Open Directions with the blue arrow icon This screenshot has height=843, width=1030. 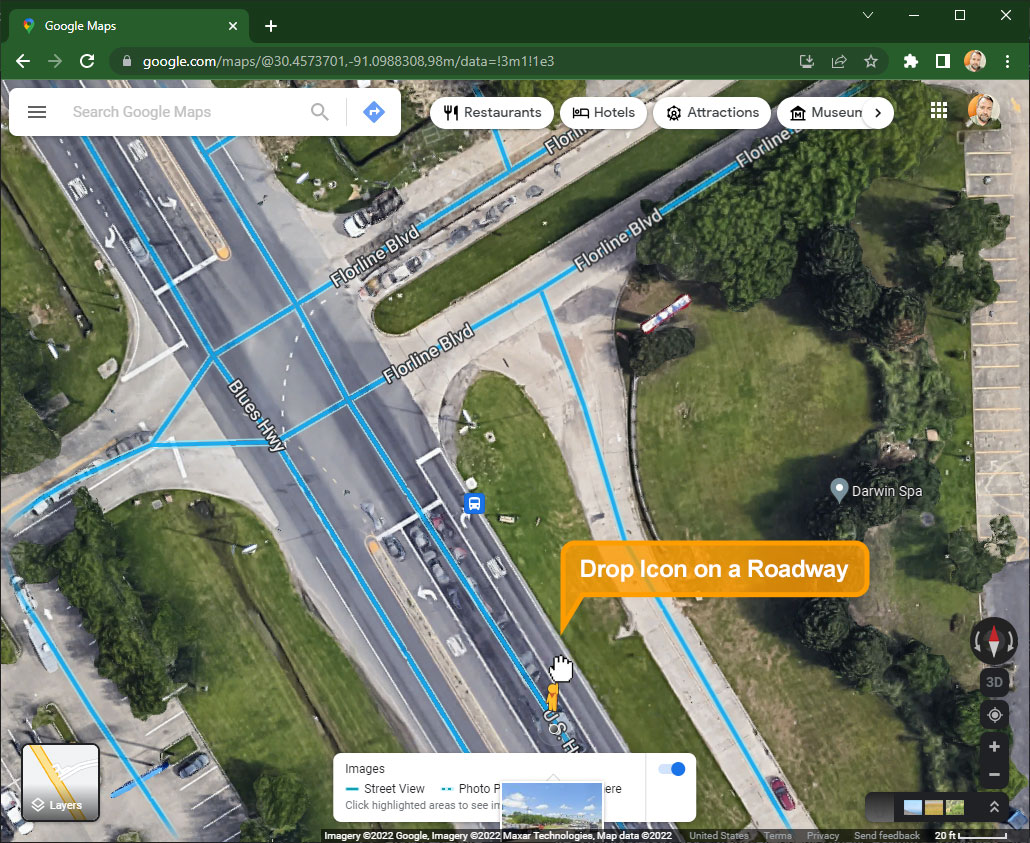[x=374, y=112]
